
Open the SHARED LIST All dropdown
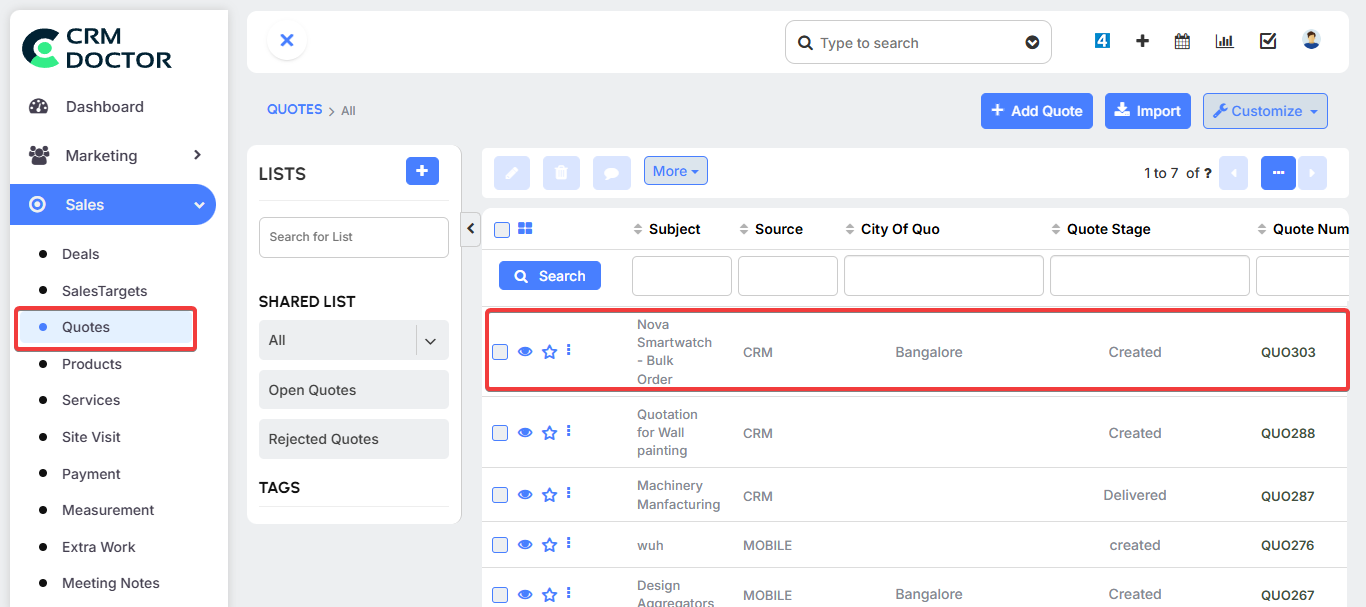[353, 340]
